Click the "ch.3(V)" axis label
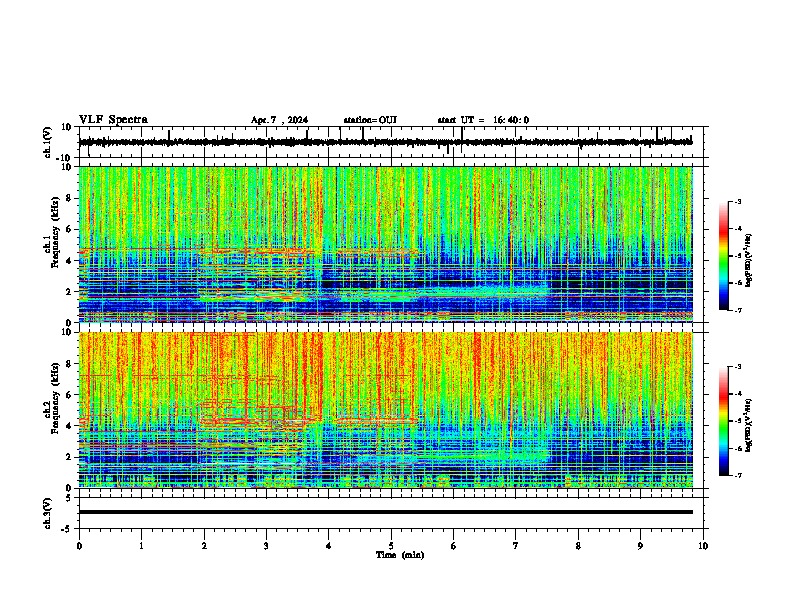The width and height of the screenshot is (792, 612). click(48, 513)
